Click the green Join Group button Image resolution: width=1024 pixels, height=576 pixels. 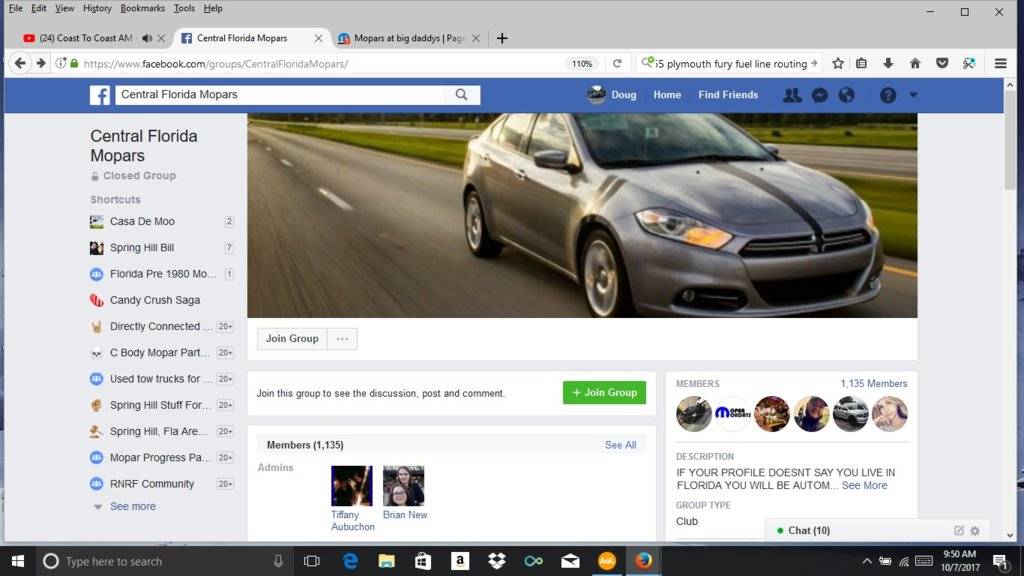604,393
